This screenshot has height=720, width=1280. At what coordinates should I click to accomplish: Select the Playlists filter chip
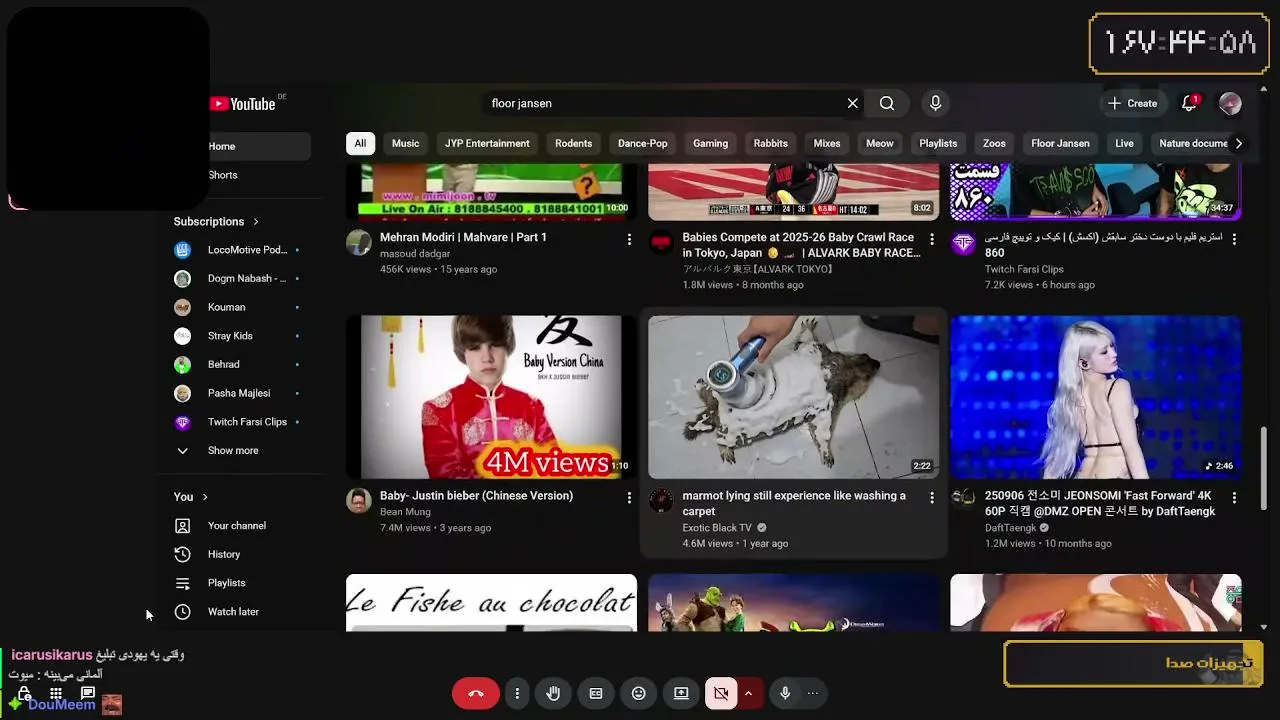point(938,144)
